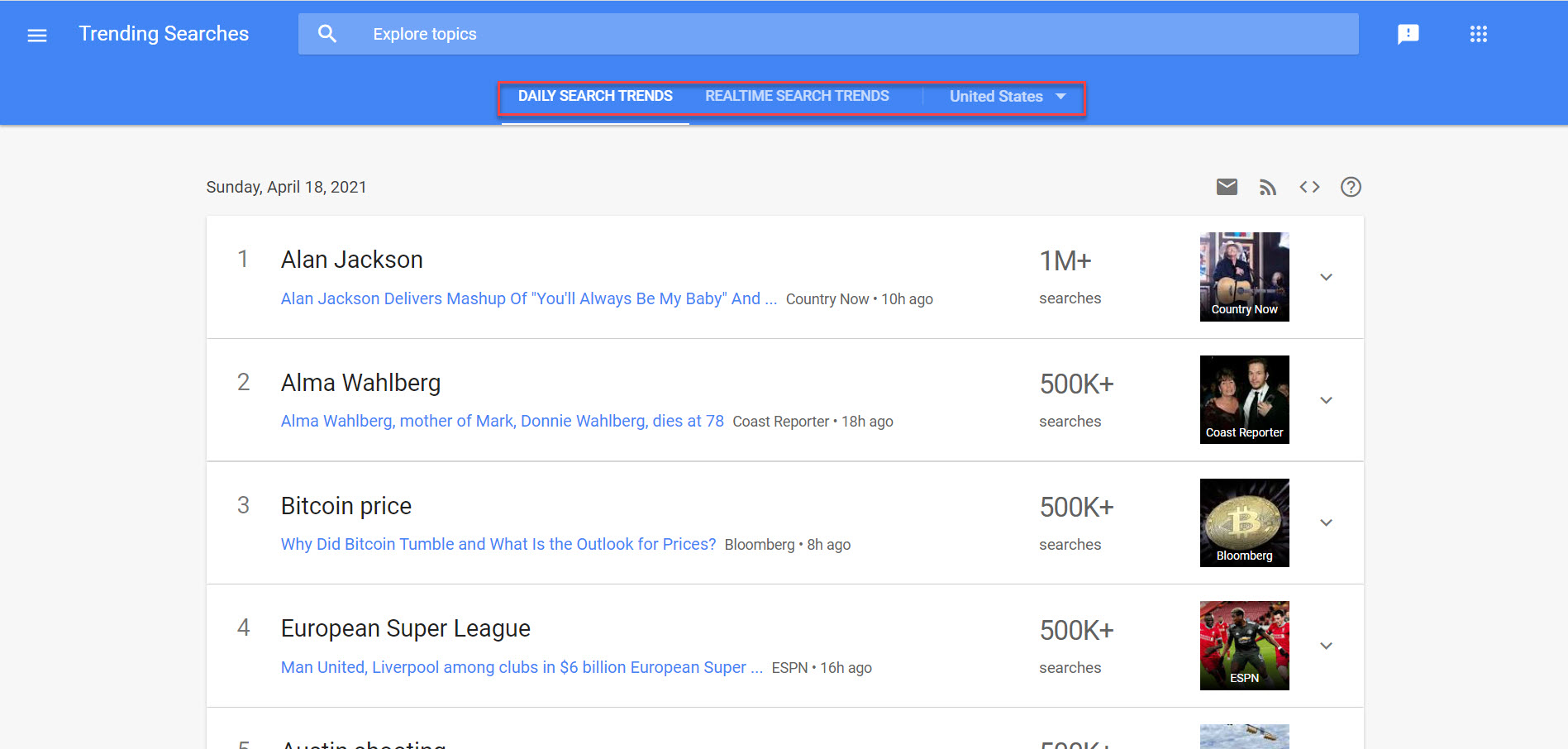The height and width of the screenshot is (749, 1568).
Task: Click the Trending Searches title
Action: 164,34
